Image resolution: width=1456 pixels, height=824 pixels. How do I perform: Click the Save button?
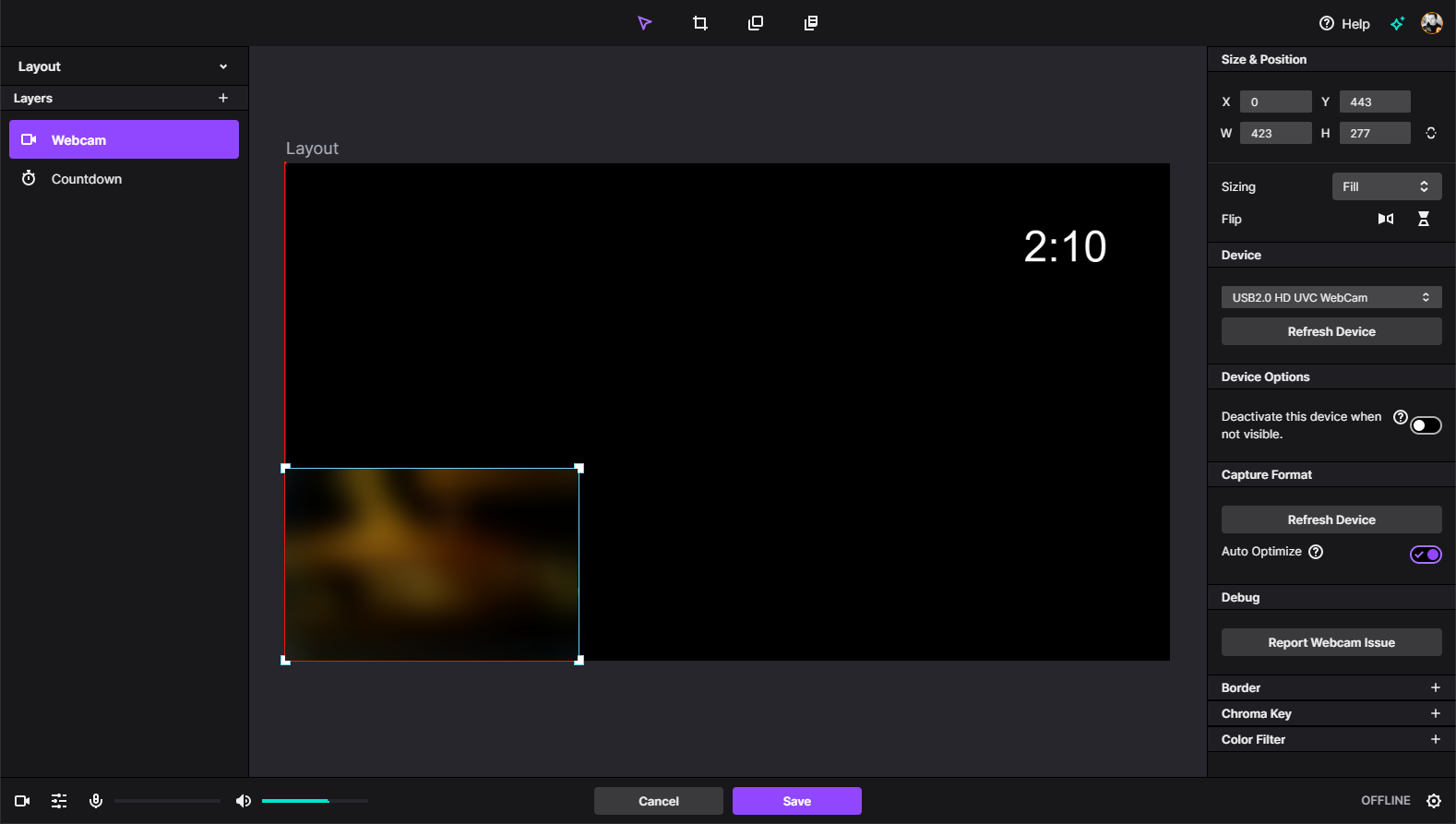796,801
